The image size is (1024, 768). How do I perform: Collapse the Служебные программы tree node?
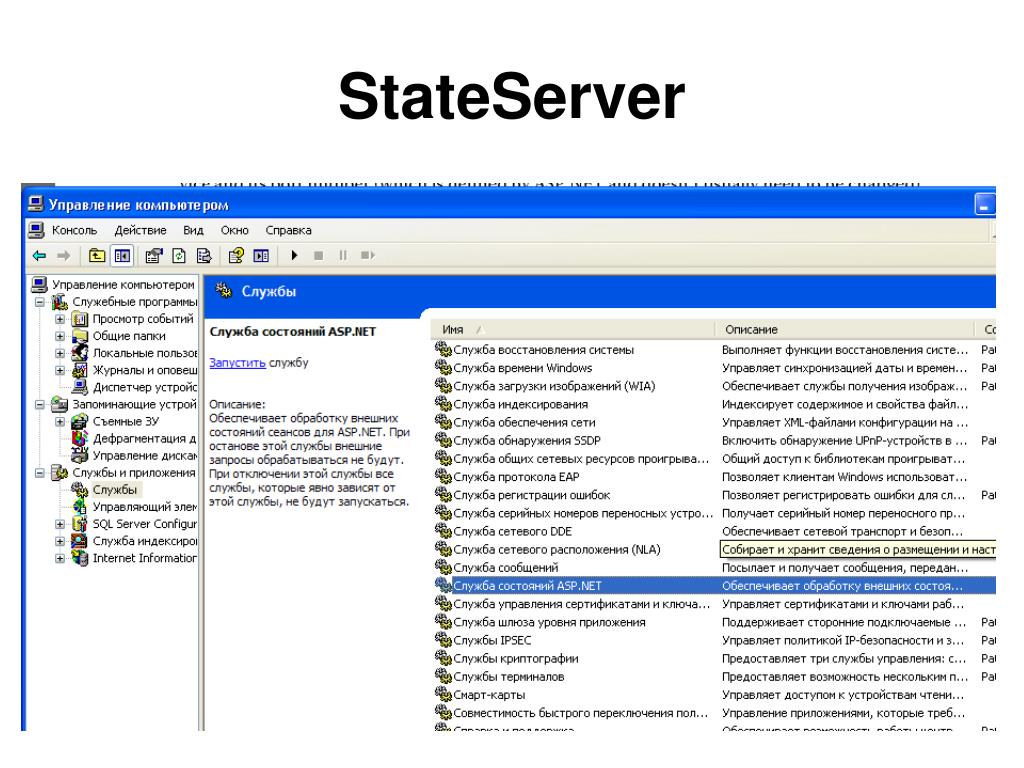[41, 302]
